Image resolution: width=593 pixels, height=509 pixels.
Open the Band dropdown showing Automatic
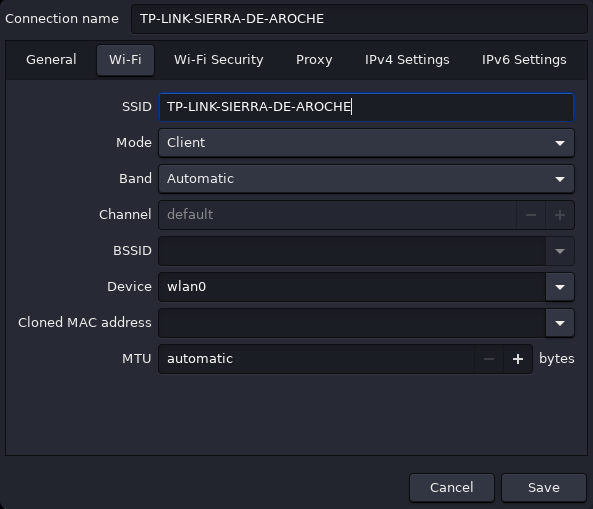[366, 179]
